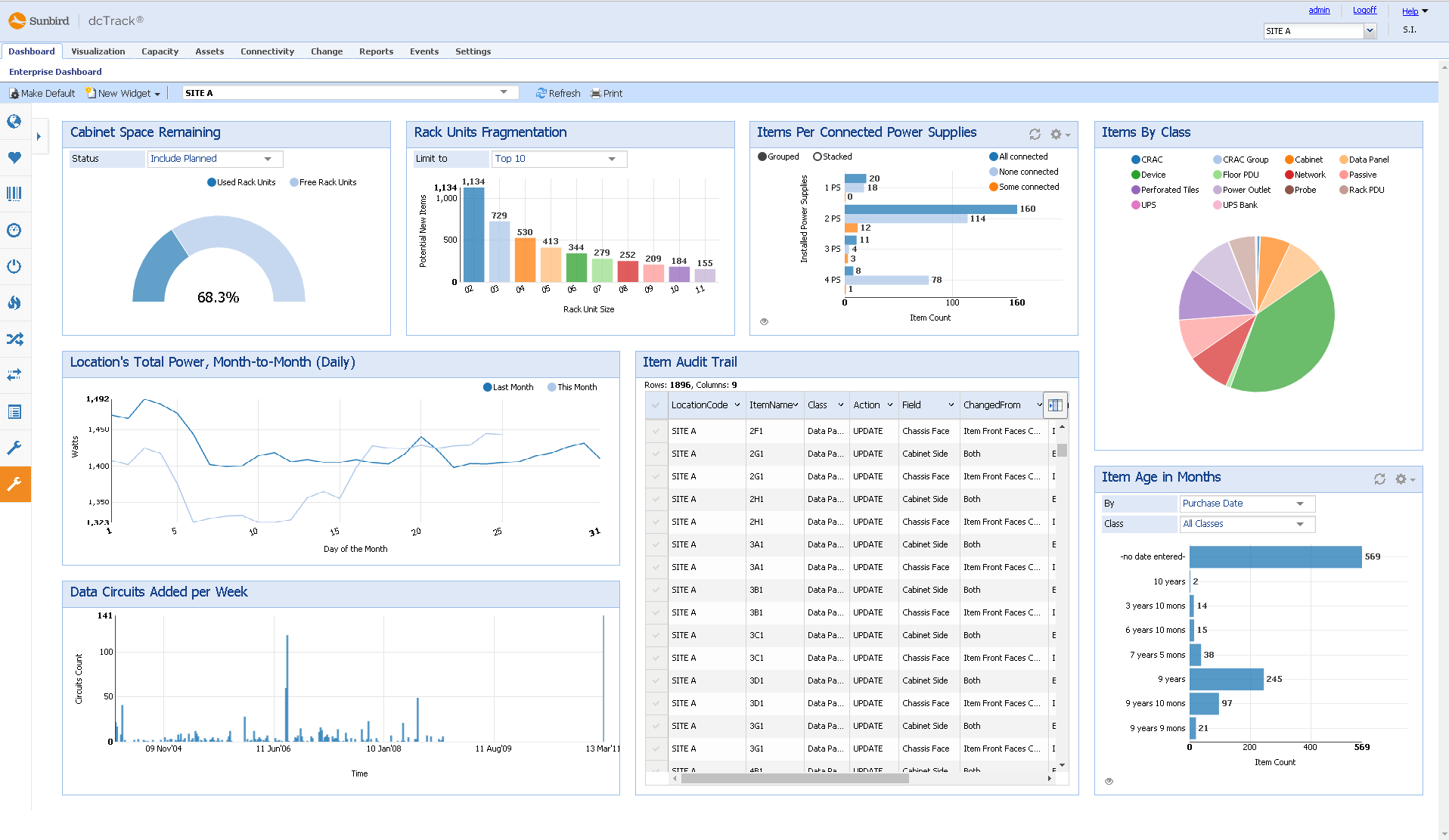
Task: Open settings gear on Item Age in Months widget
Action: pos(1401,479)
